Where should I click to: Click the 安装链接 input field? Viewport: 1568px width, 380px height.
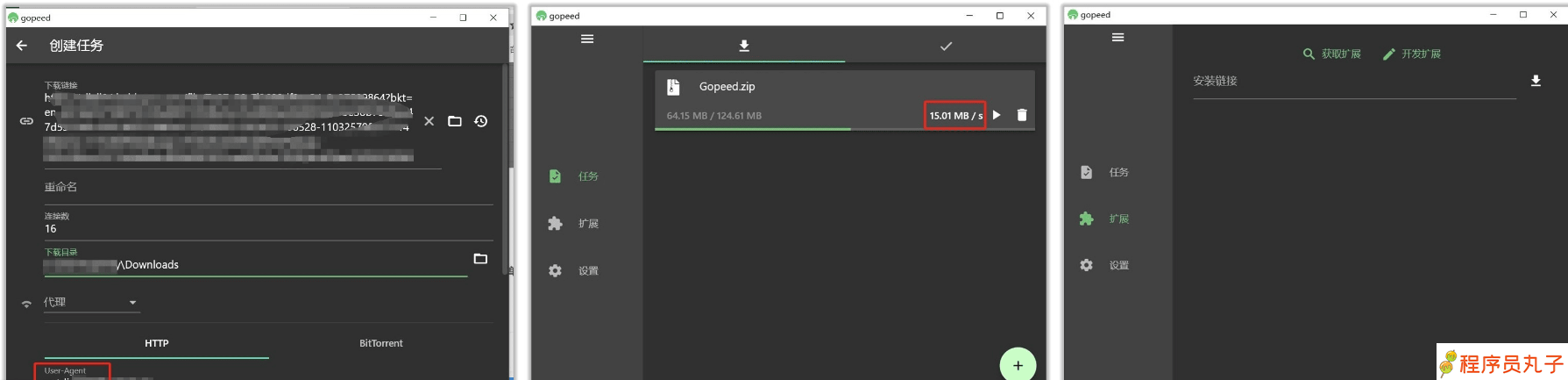tap(1354, 82)
